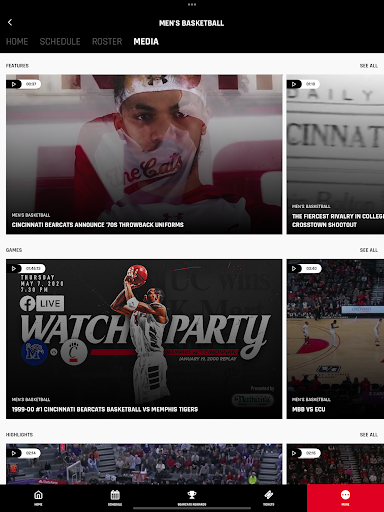Switch to the SCHEDULE tab at top
The image size is (384, 512).
60,42
